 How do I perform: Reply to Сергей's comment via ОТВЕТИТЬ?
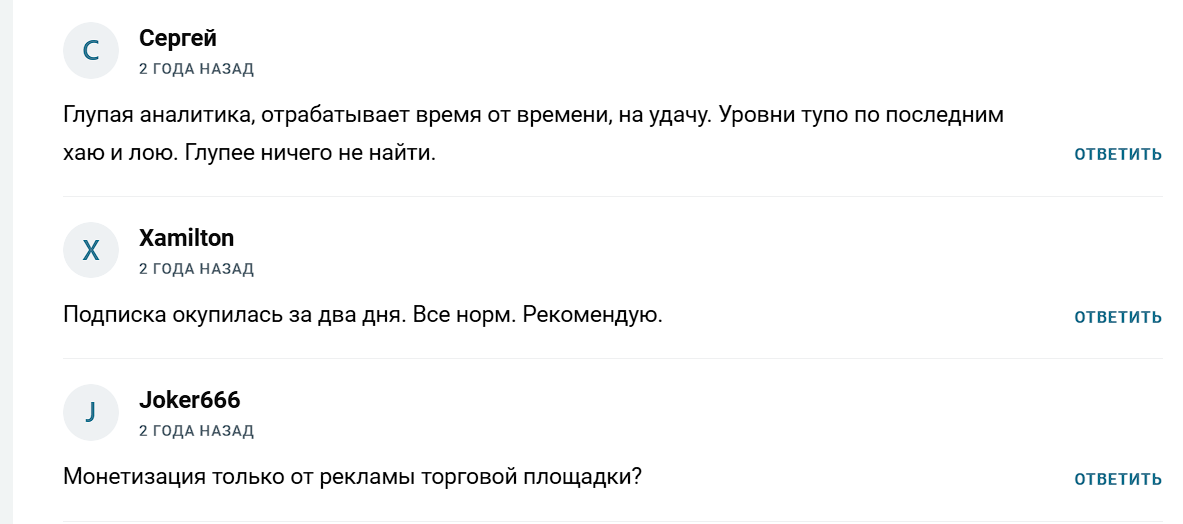(x=1118, y=154)
